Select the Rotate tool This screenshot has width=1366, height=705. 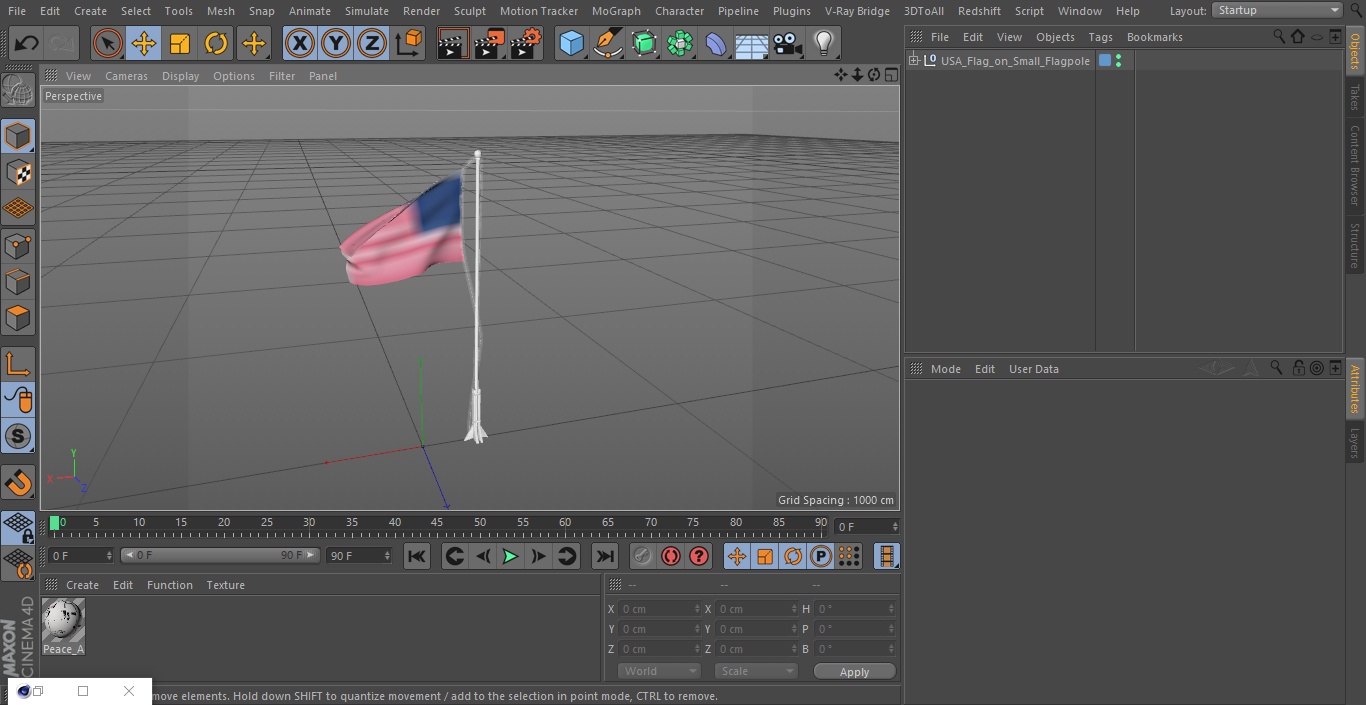pos(216,43)
